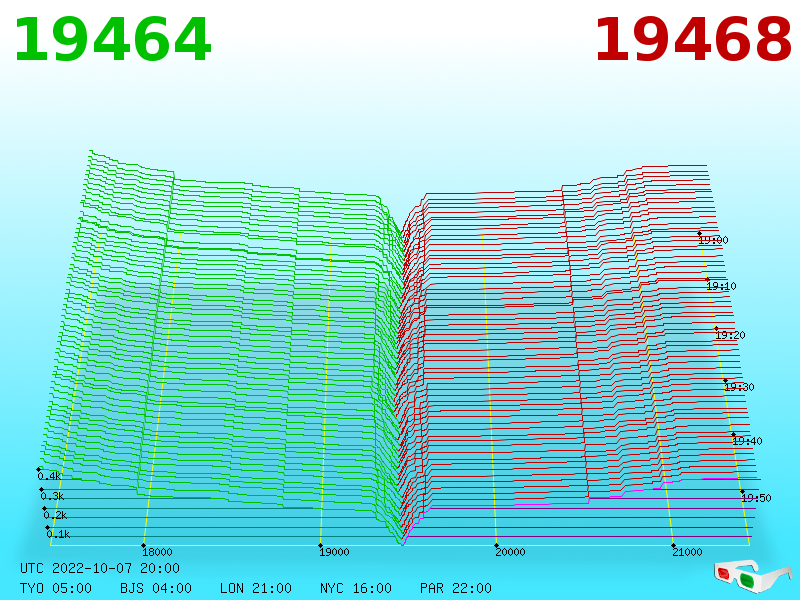The image size is (800, 600).
Task: Click the NYC 16:00 New York time
Action: (x=356, y=588)
